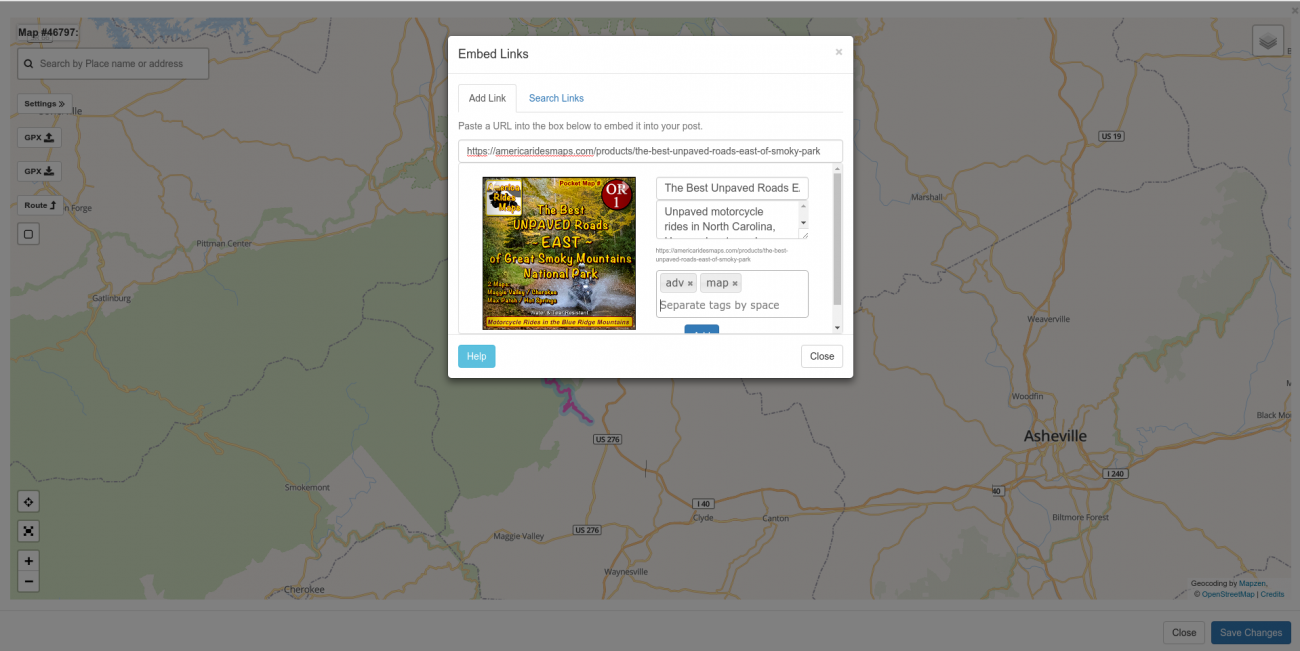Image resolution: width=1300 pixels, height=651 pixels.
Task: Click the Pittman Center label on the map
Action: point(224,243)
